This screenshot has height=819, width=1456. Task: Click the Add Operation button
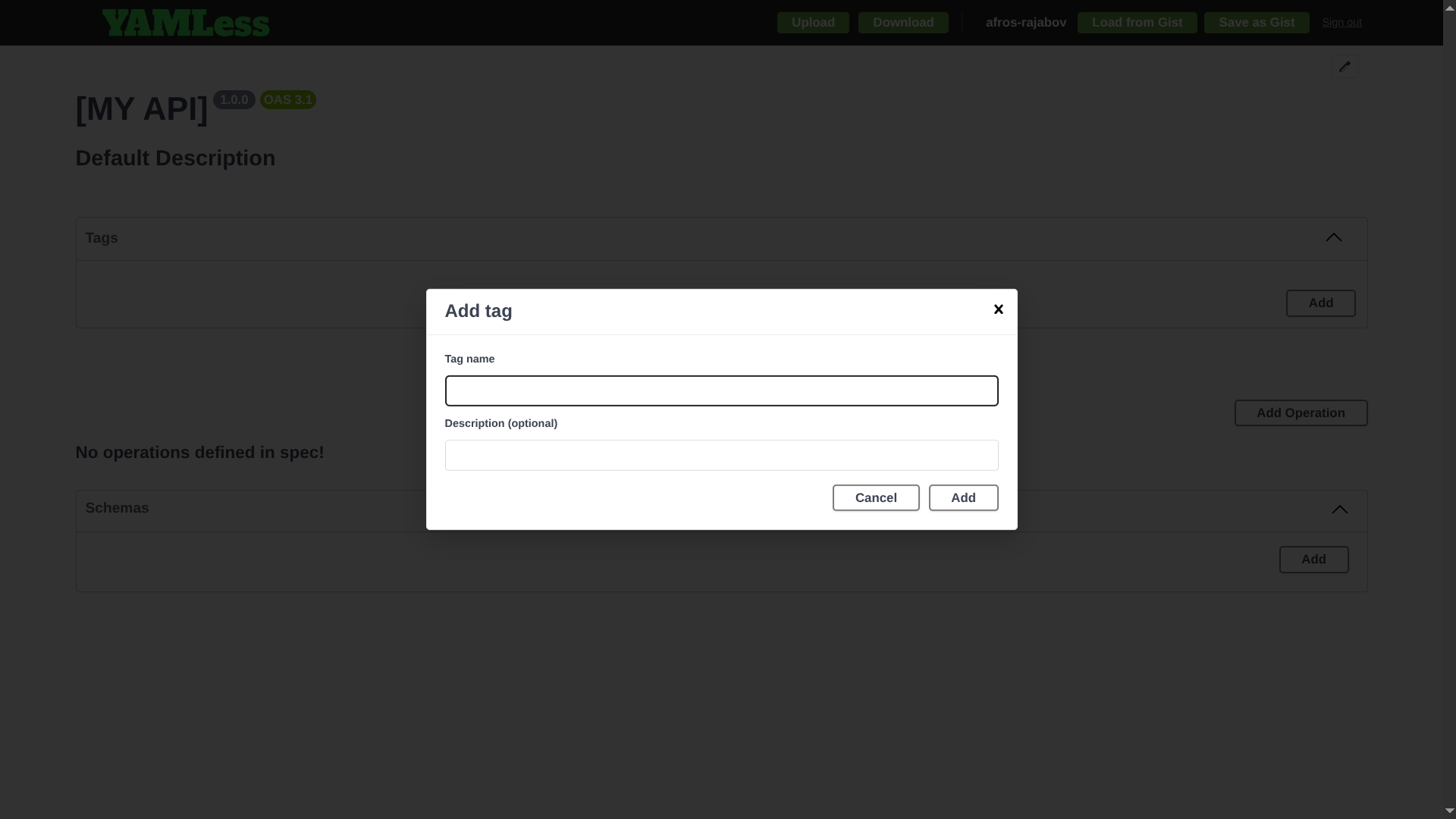(x=1301, y=413)
